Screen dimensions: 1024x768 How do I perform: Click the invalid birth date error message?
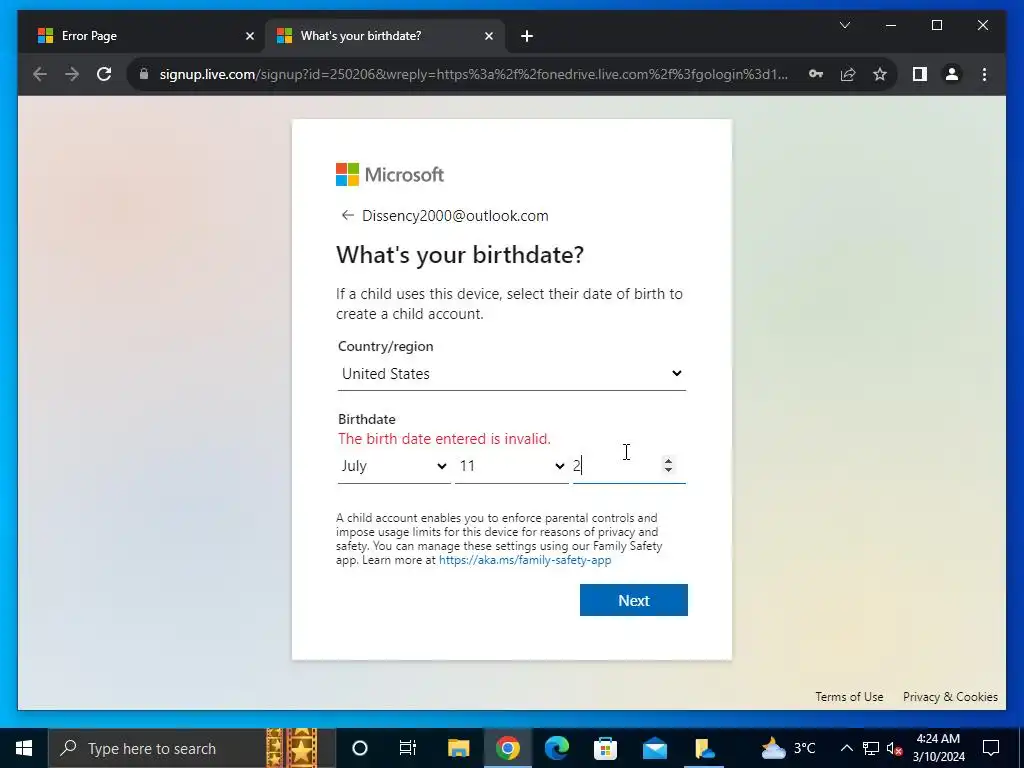pos(444,439)
